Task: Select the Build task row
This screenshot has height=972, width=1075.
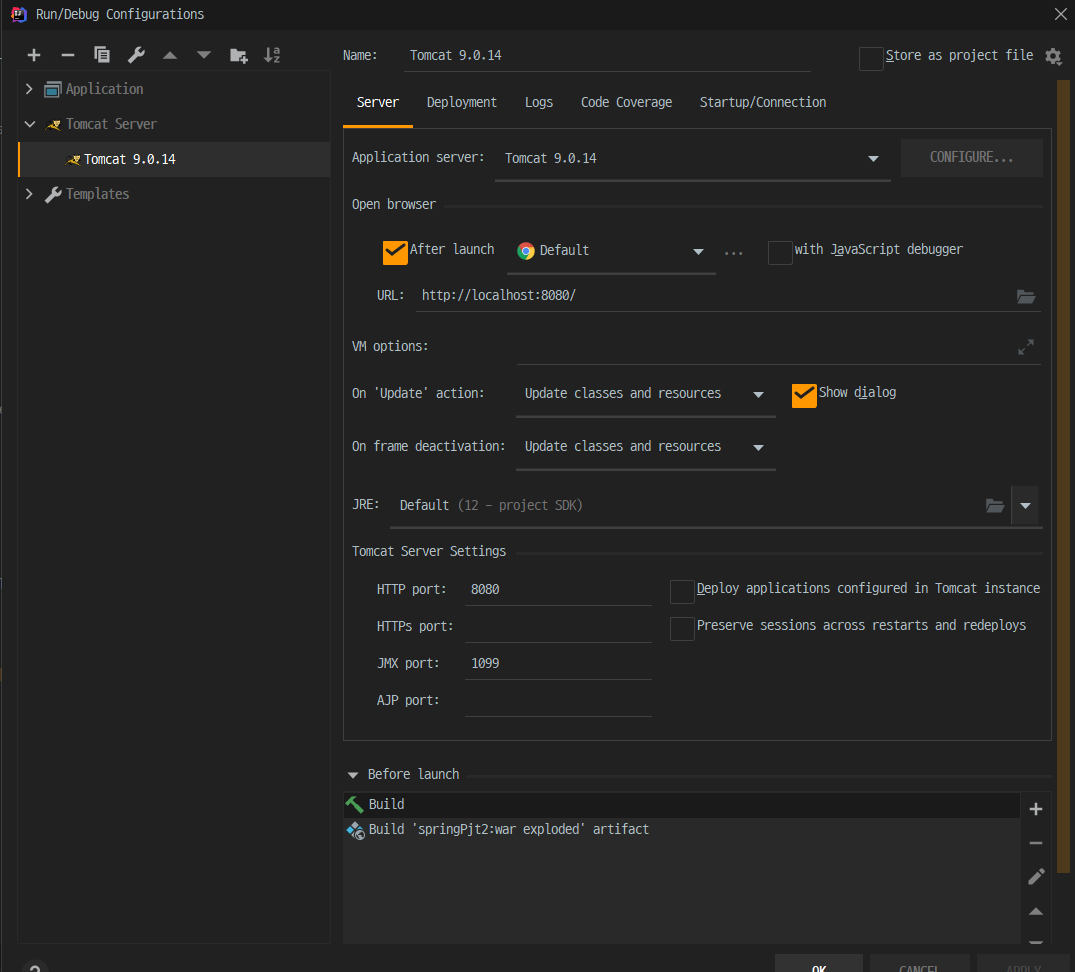Action: [x=681, y=805]
